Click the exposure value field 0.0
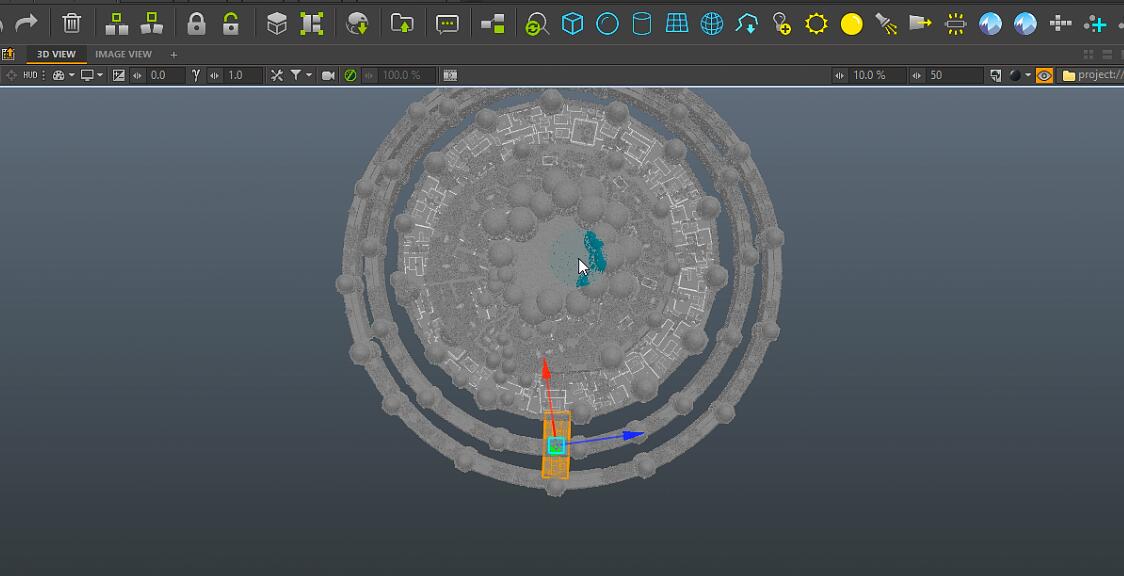1124x576 pixels. tap(166, 75)
